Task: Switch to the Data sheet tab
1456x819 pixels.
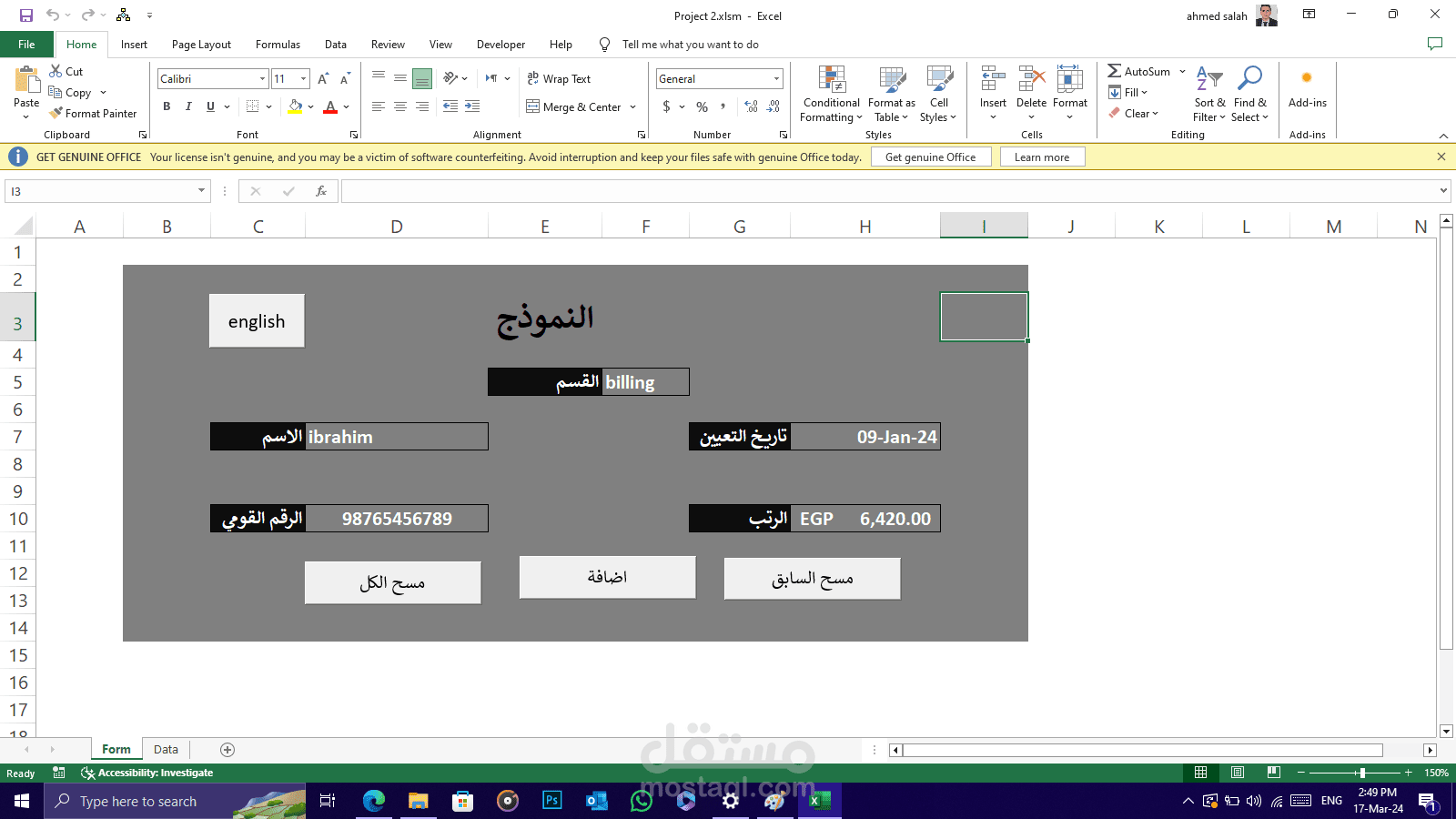Action: point(166,750)
